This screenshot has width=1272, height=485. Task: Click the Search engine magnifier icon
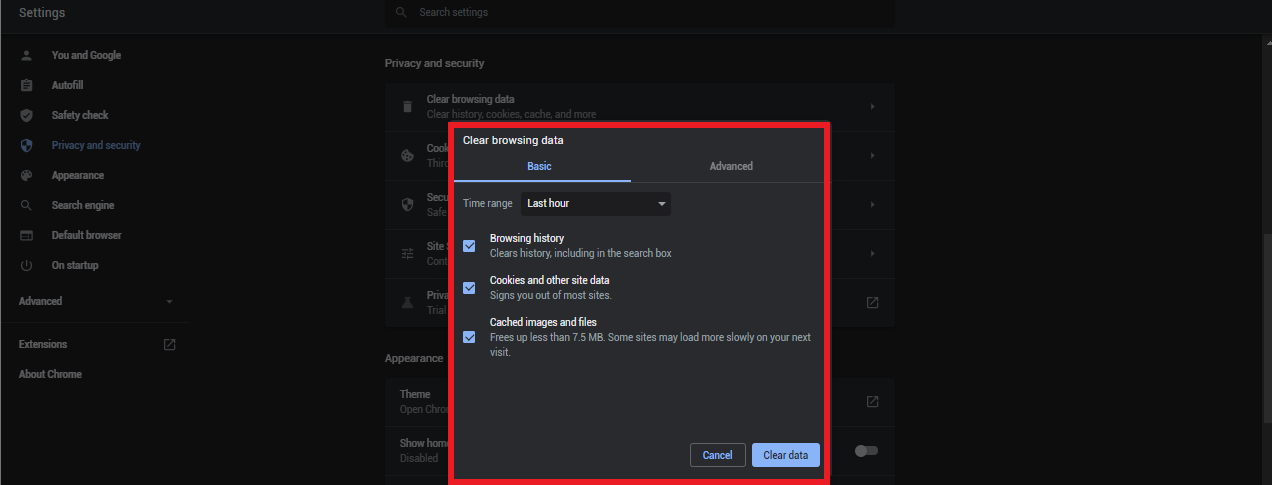[x=27, y=205]
